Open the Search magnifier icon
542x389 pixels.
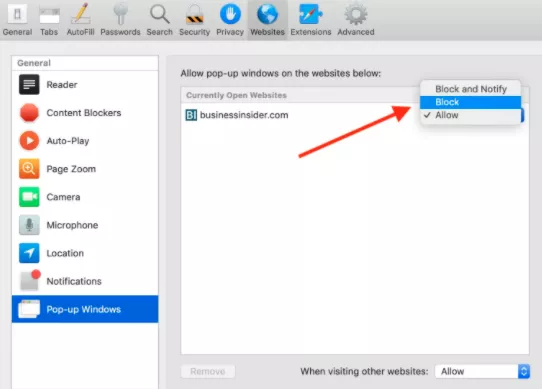click(x=159, y=14)
